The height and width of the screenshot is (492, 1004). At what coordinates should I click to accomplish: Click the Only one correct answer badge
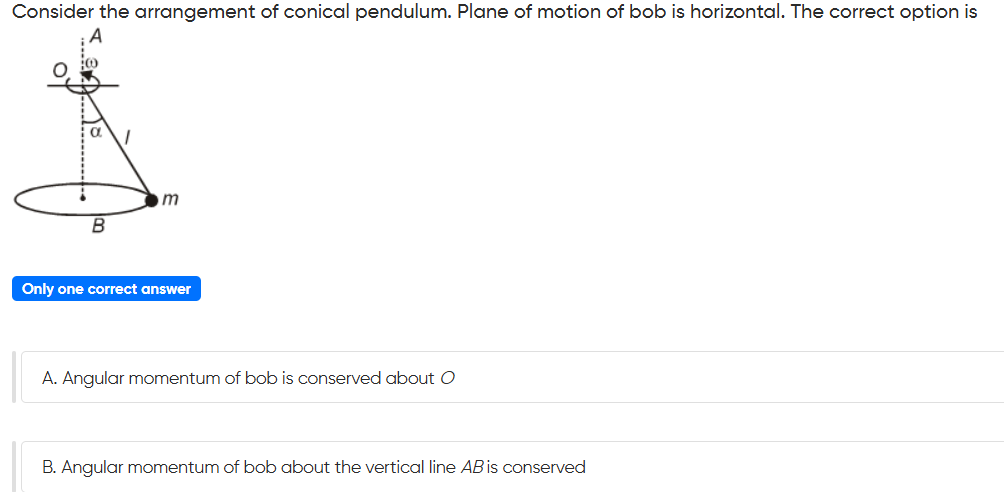point(106,289)
